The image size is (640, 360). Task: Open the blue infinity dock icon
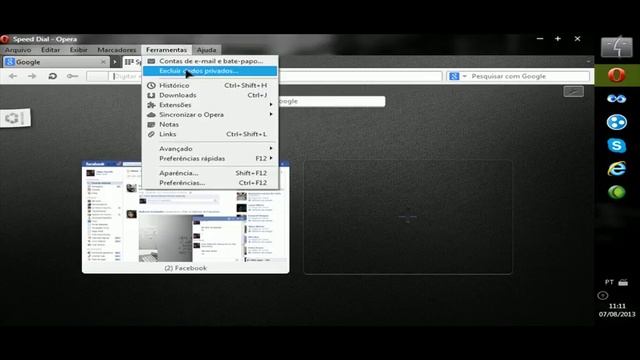(616, 99)
